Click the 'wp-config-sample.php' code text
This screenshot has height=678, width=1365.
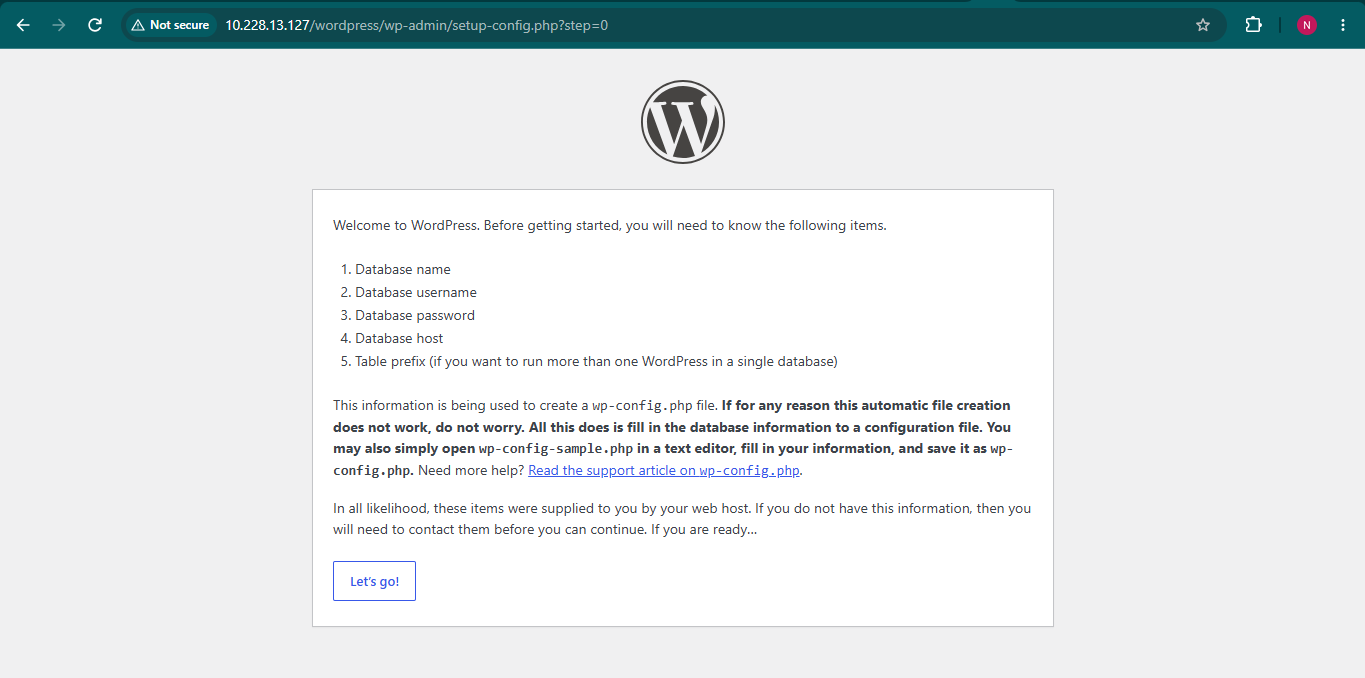tap(556, 449)
